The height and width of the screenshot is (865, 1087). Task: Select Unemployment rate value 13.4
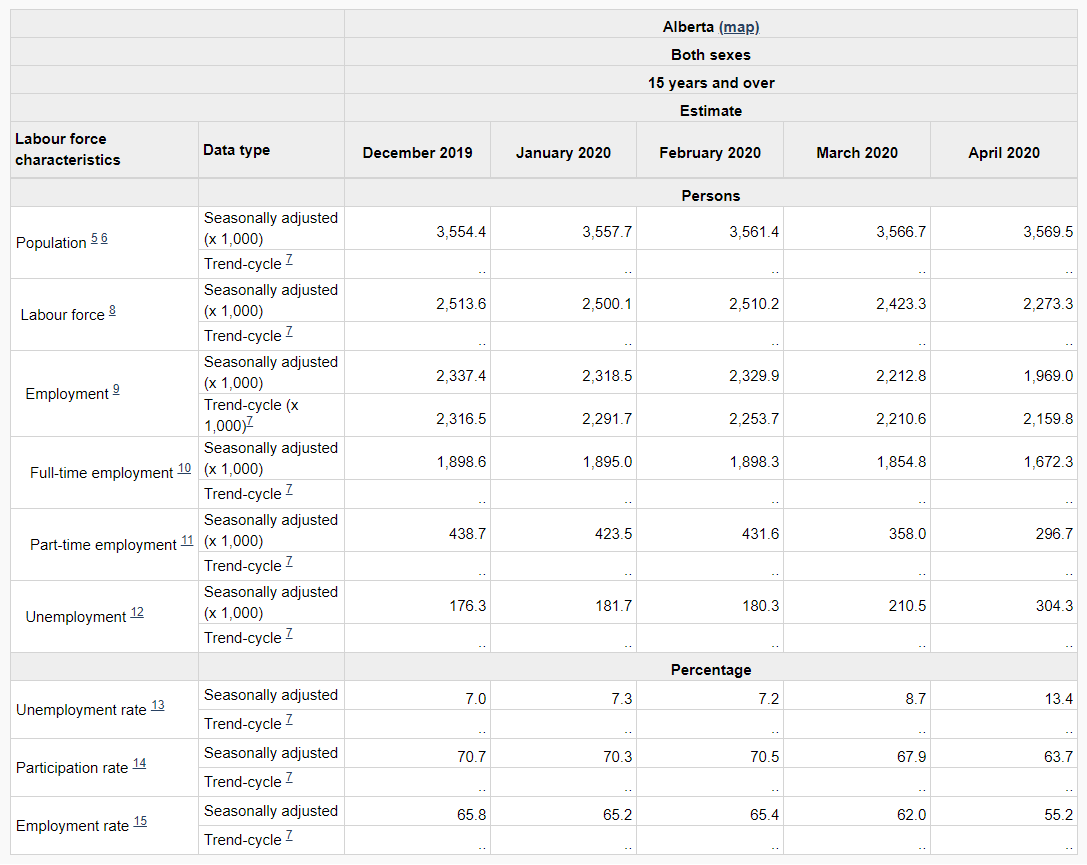pos(1059,699)
